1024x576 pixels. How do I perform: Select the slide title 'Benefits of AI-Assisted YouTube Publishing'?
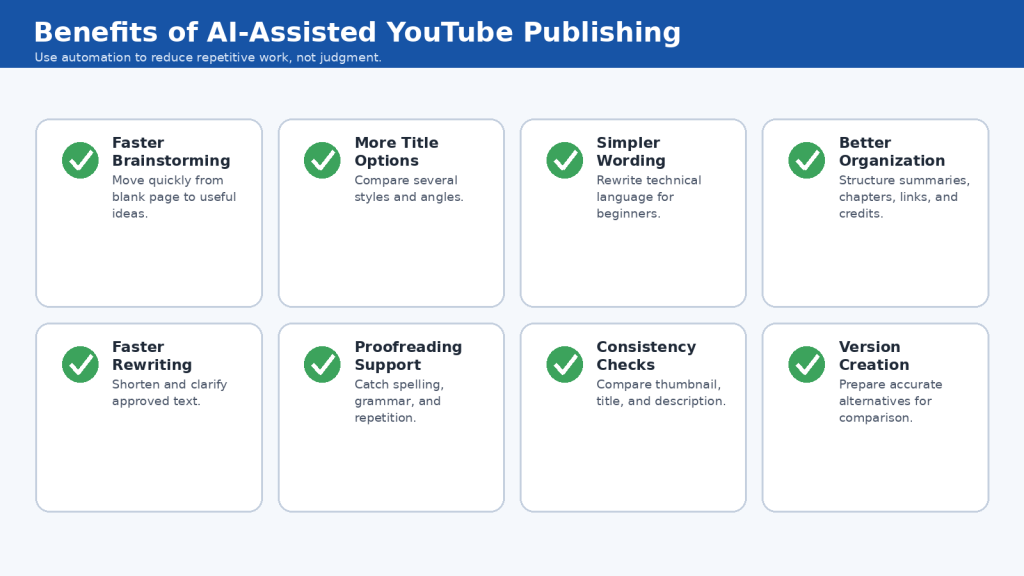pyautogui.click(x=357, y=33)
